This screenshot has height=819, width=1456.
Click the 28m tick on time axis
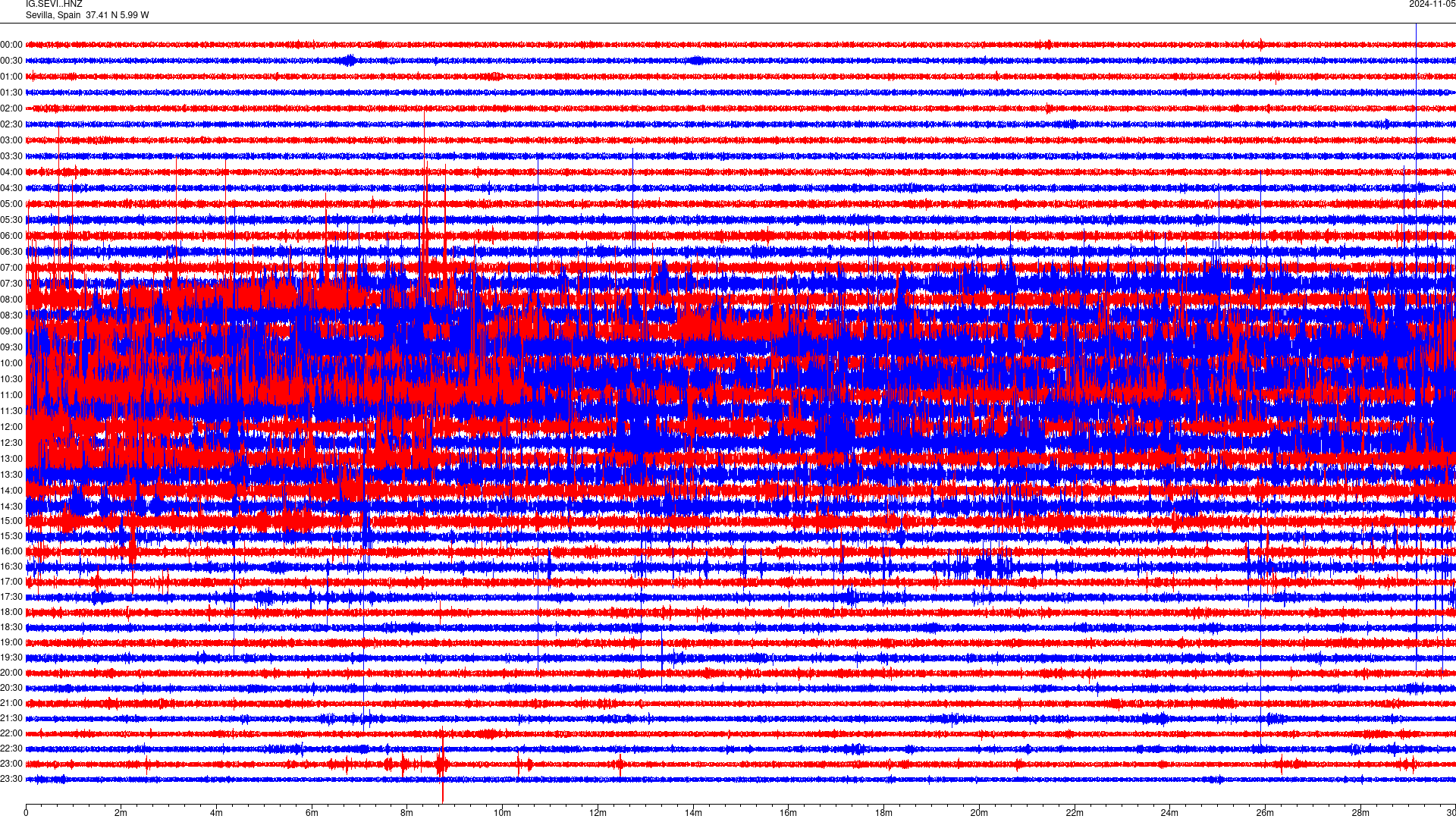click(x=1360, y=813)
